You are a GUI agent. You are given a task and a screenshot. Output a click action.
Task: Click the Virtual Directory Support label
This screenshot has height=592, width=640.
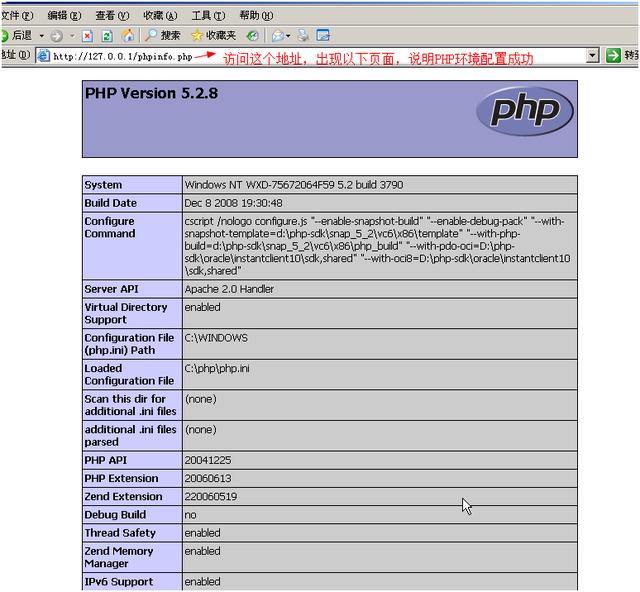click(126, 313)
